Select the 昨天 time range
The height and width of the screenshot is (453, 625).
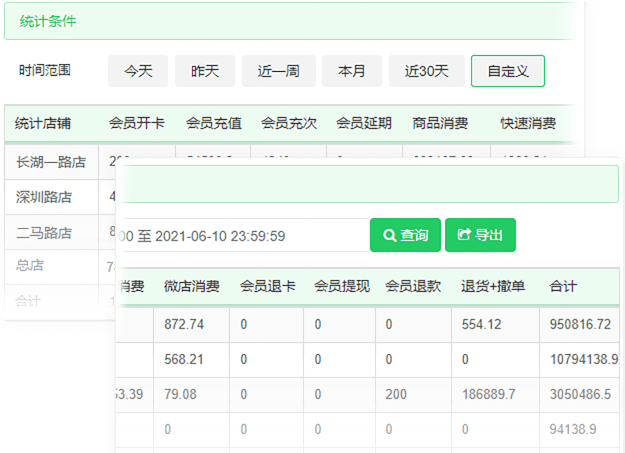(x=205, y=71)
